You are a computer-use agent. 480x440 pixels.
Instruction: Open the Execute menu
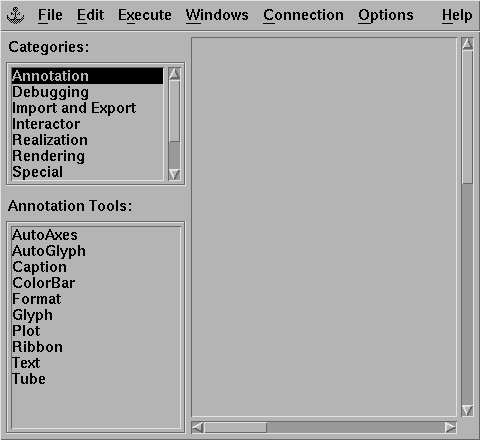tap(145, 15)
